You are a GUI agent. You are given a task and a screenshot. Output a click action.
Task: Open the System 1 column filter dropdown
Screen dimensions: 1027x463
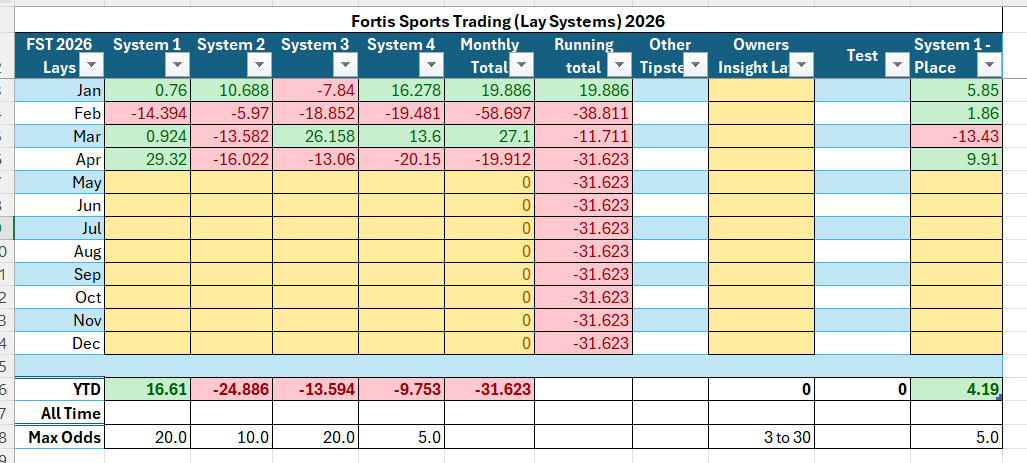[177, 65]
